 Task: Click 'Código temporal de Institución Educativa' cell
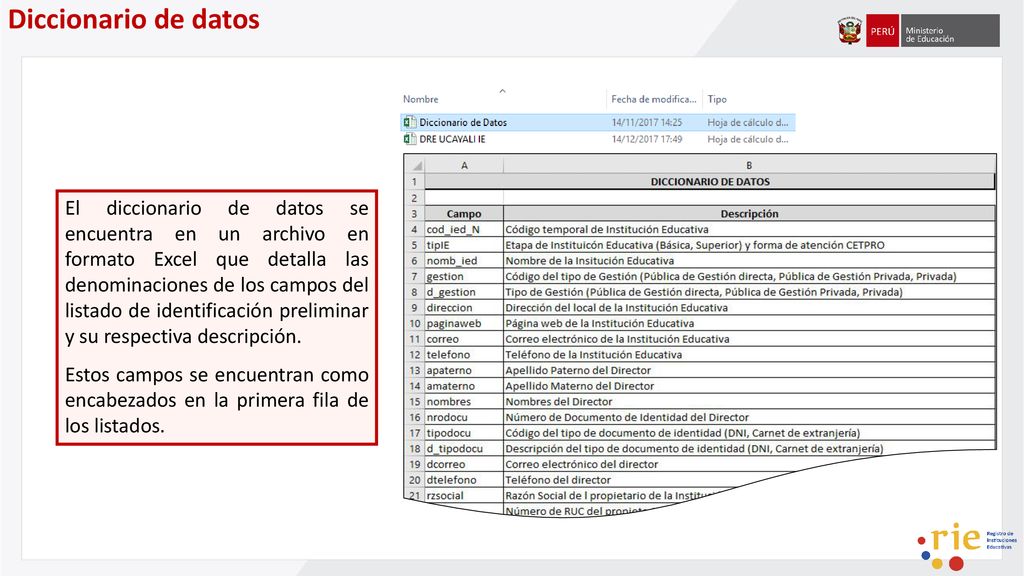point(749,229)
